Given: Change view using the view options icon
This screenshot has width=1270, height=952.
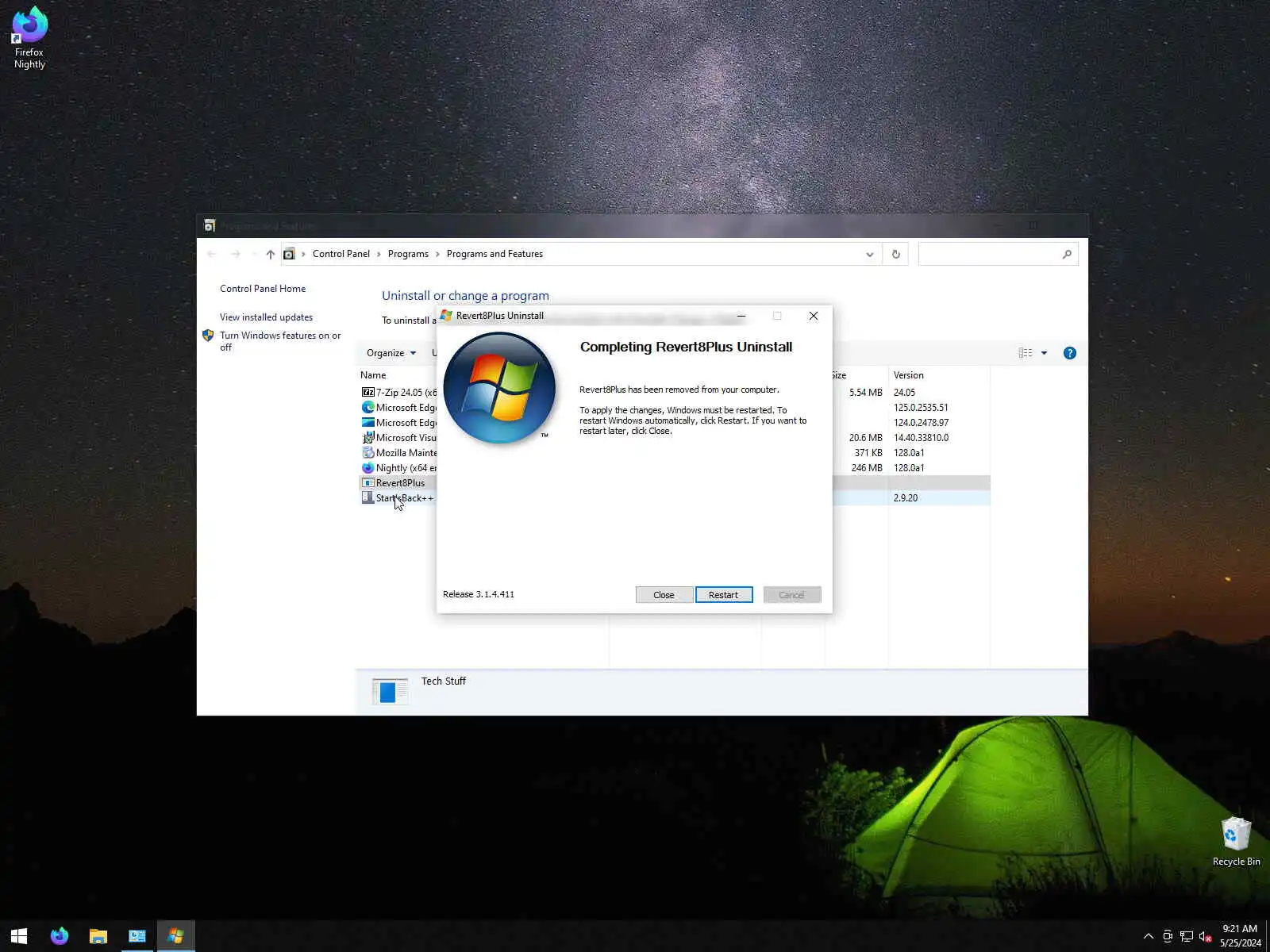Looking at the screenshot, I should 1026,353.
